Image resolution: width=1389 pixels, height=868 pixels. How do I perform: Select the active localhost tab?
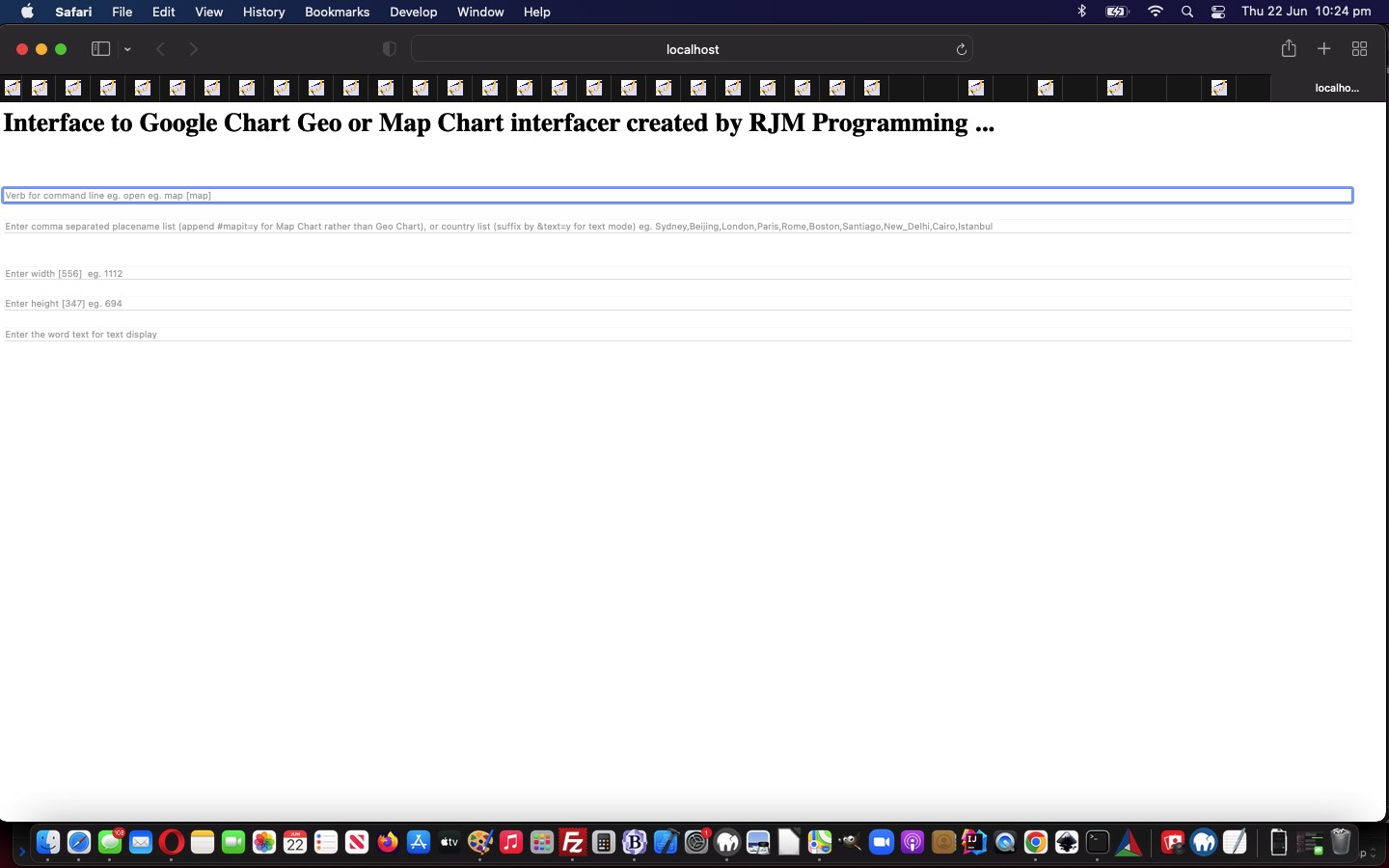tap(1336, 88)
